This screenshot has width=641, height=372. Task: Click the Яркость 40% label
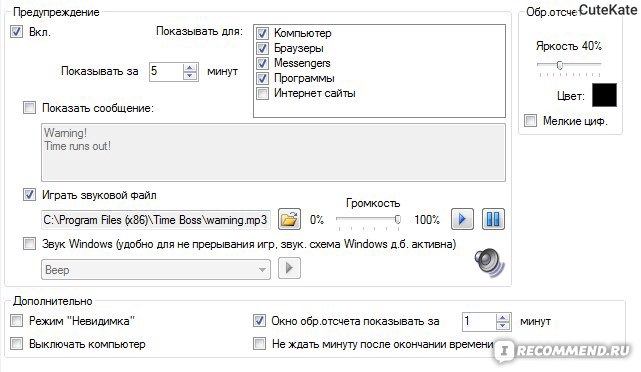(x=569, y=46)
